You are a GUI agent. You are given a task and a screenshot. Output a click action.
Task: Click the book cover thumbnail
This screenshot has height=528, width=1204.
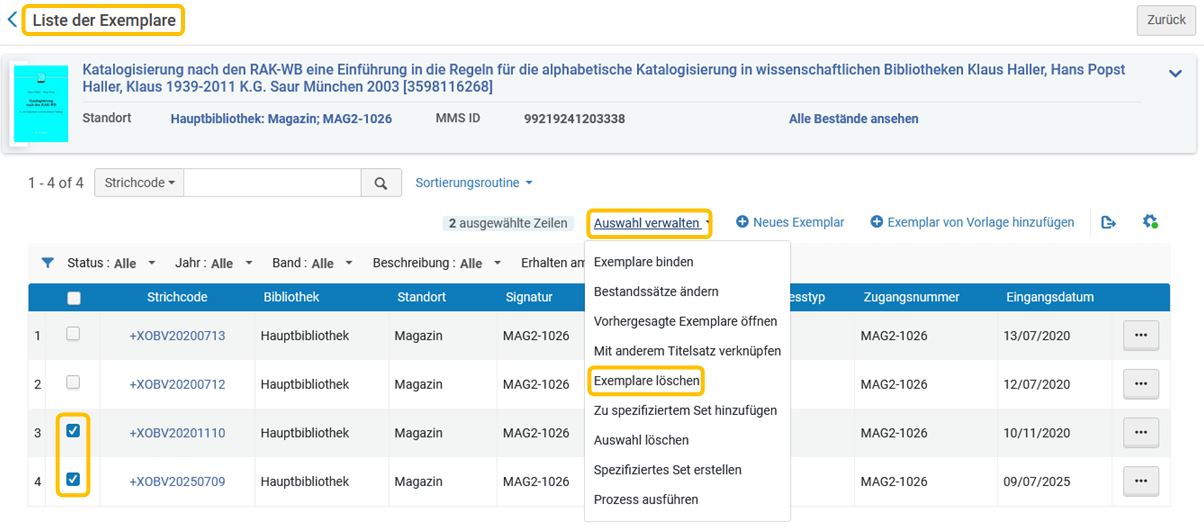pos(41,104)
